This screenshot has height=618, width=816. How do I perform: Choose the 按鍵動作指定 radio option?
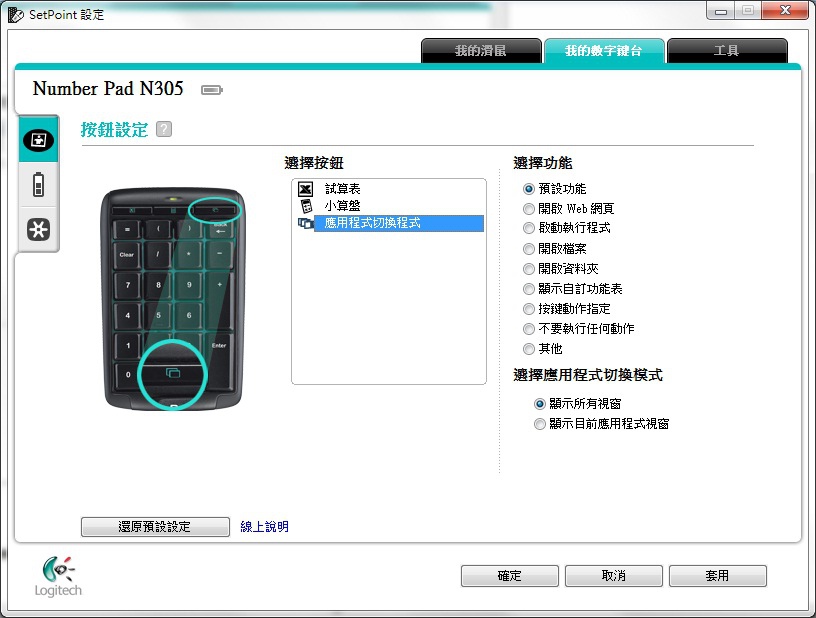pos(529,309)
